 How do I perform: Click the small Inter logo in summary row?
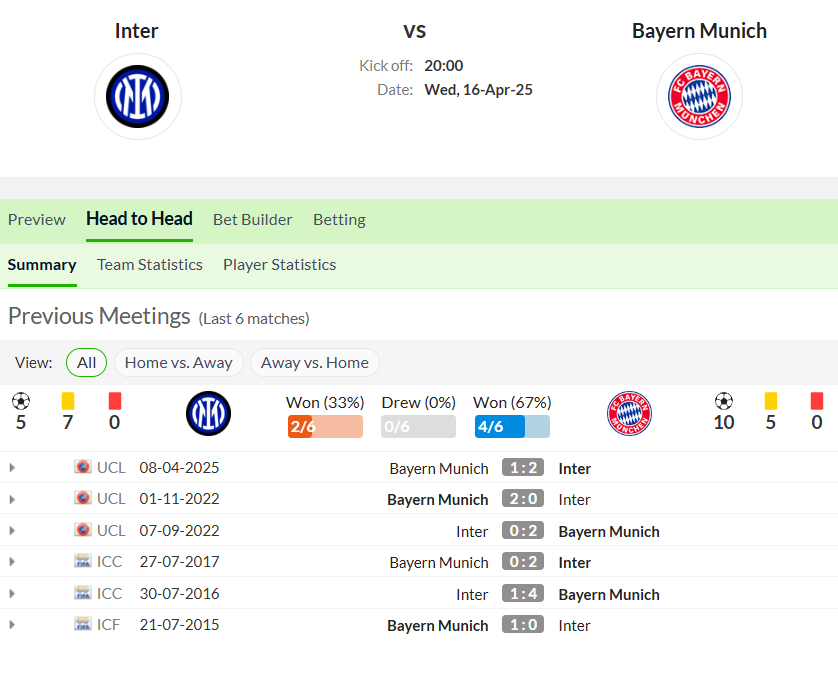(208, 413)
